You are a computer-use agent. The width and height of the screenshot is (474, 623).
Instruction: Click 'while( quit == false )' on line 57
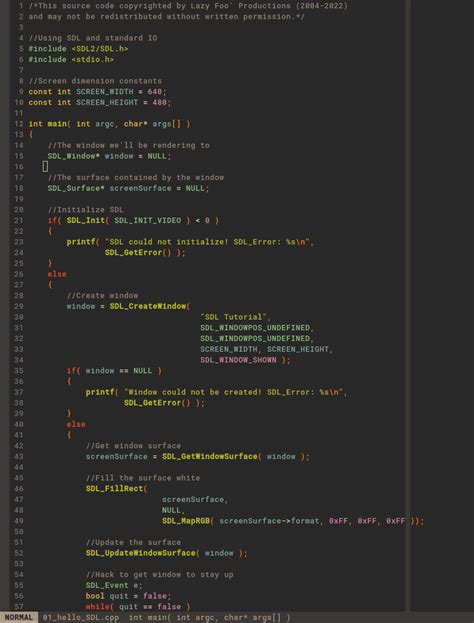[138, 606]
